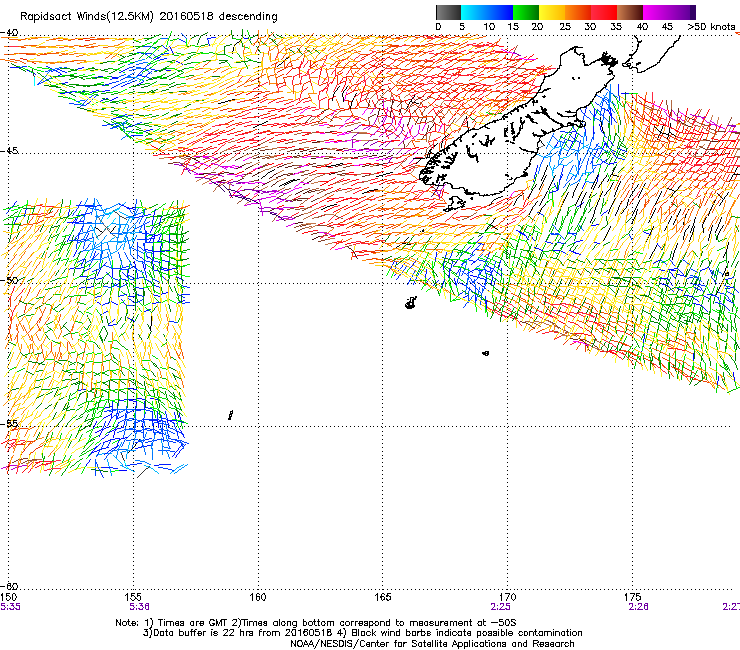Click the '150' longitude axis label
This screenshot has width=740, height=650.
(9, 597)
